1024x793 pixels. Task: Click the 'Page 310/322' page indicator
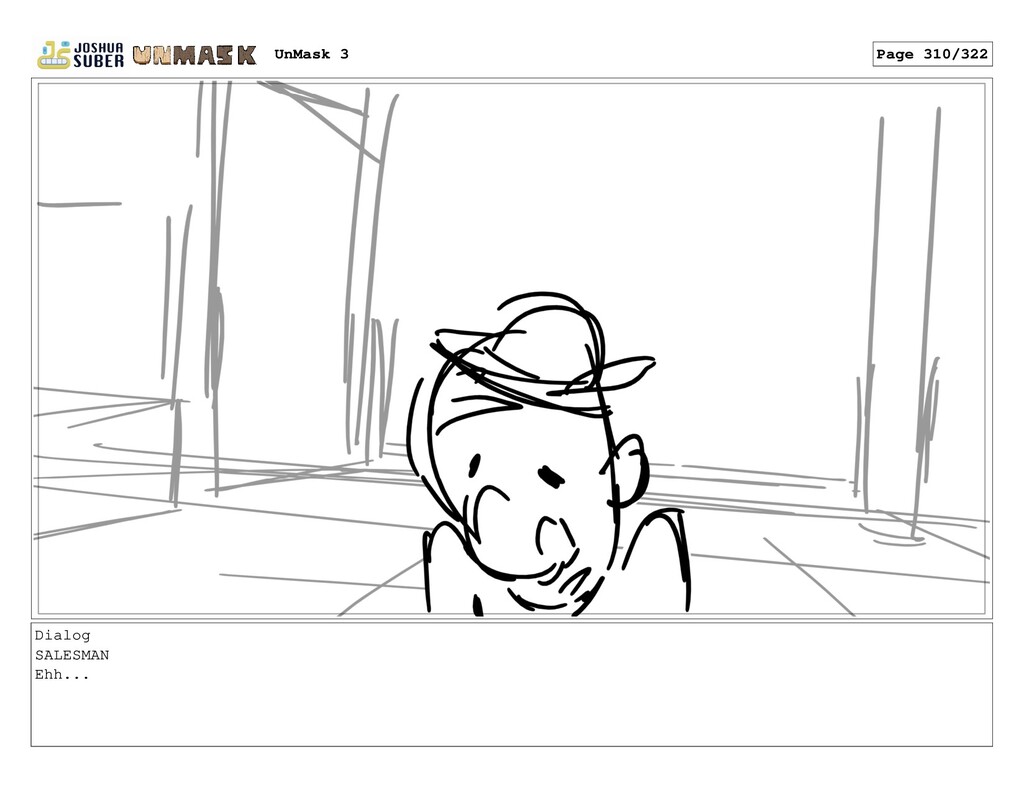tap(932, 54)
